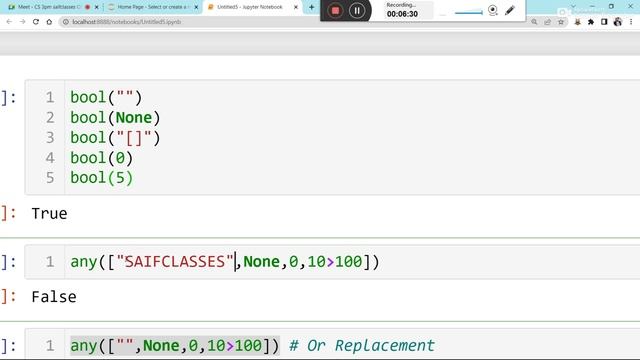Image resolution: width=640 pixels, height=360 pixels.
Task: Click the '# Or Replacement' comment
Action: coord(362,345)
